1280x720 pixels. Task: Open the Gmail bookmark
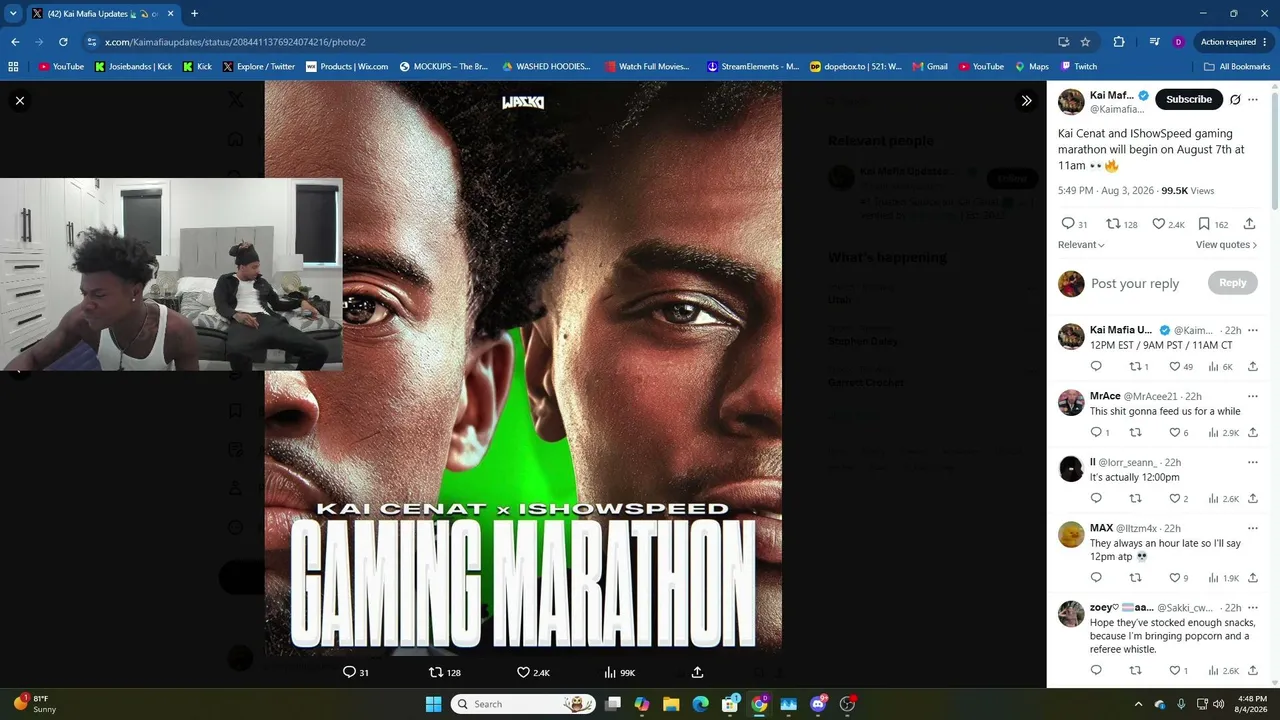point(930,67)
